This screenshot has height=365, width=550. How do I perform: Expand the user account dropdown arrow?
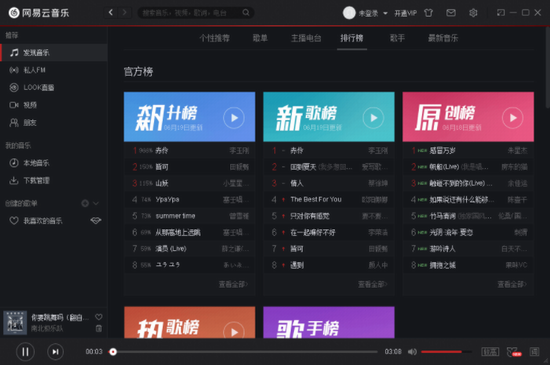[x=385, y=13]
